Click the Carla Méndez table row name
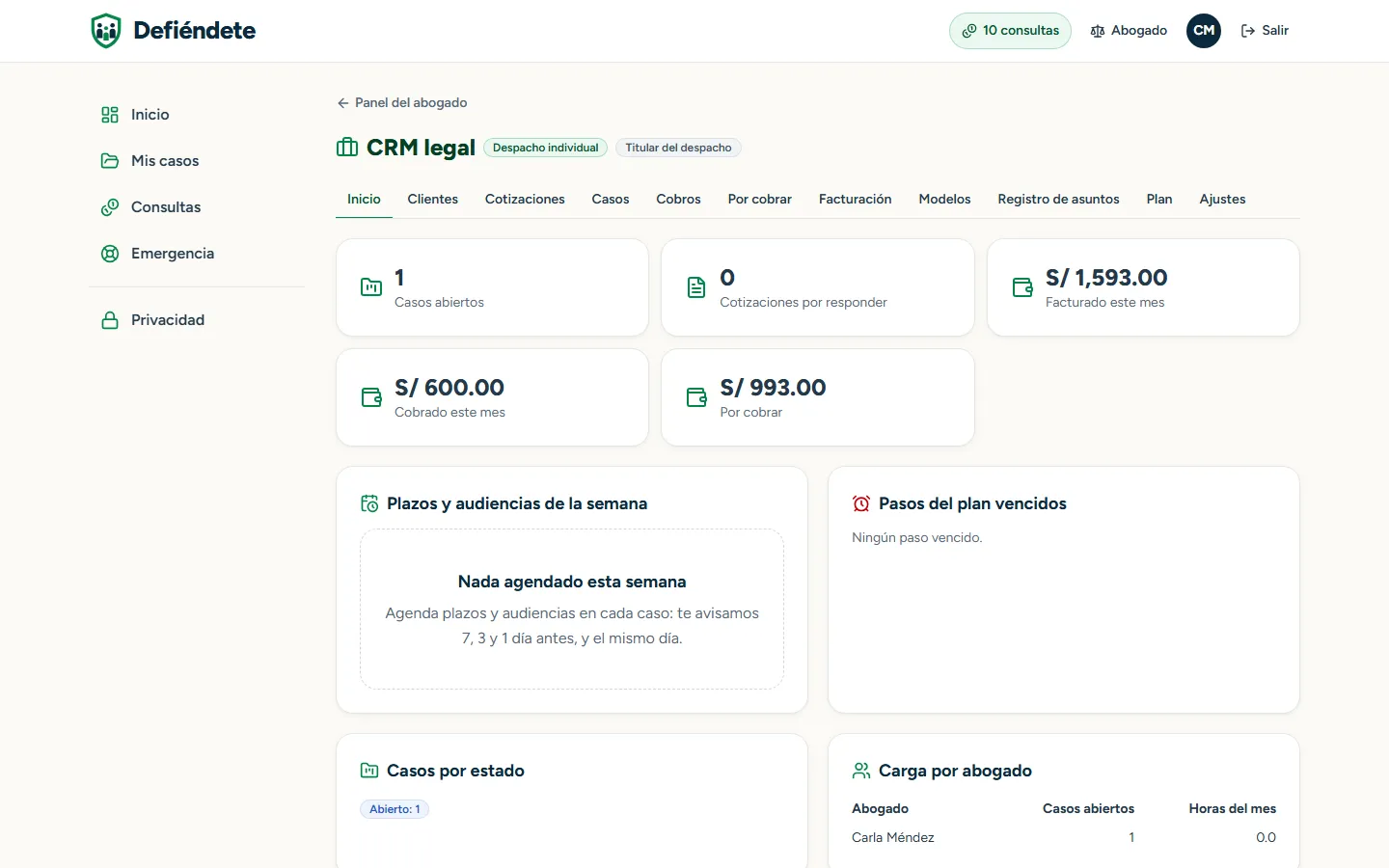 tap(893, 838)
